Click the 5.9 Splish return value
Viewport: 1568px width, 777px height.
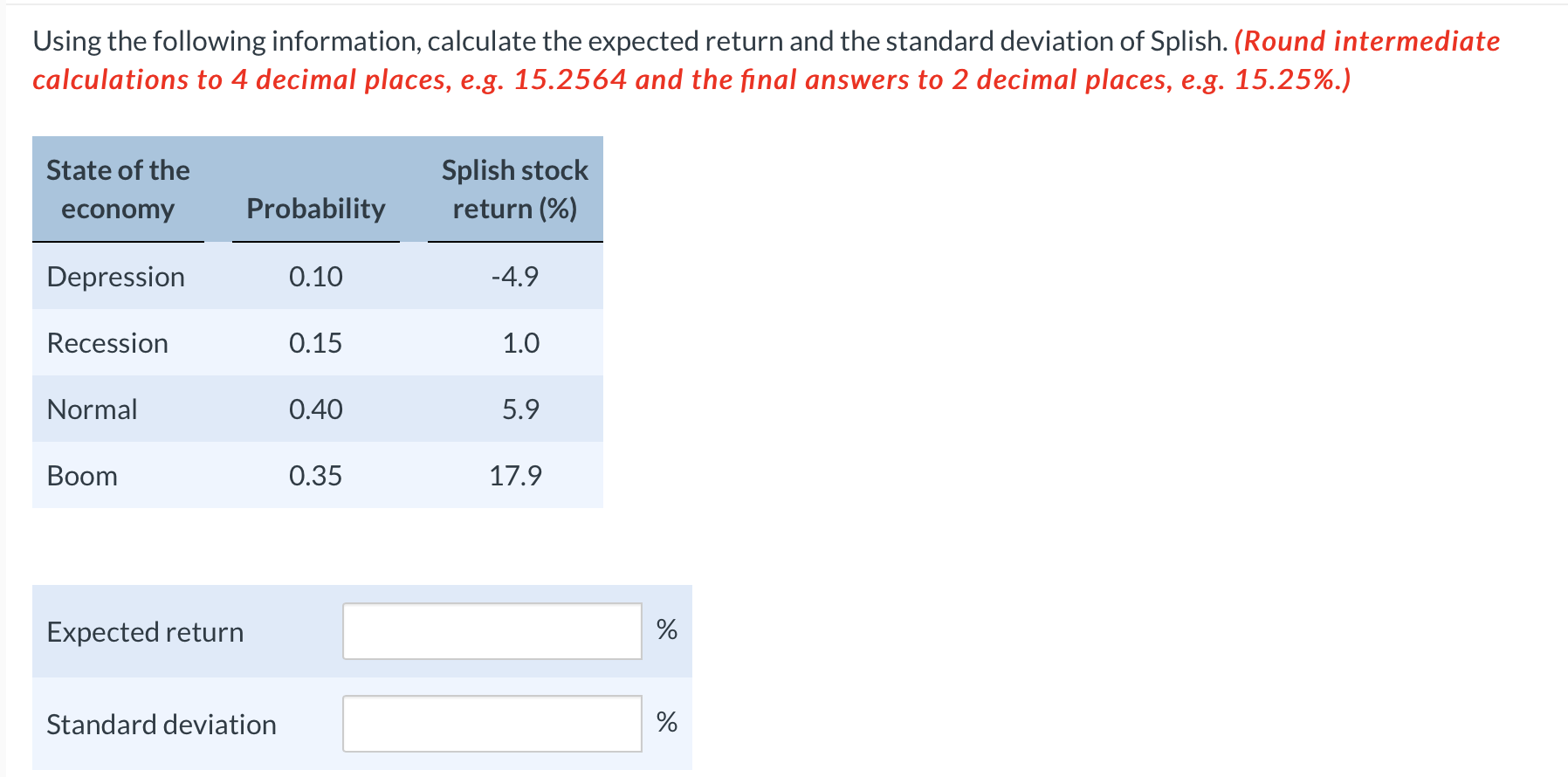[521, 409]
